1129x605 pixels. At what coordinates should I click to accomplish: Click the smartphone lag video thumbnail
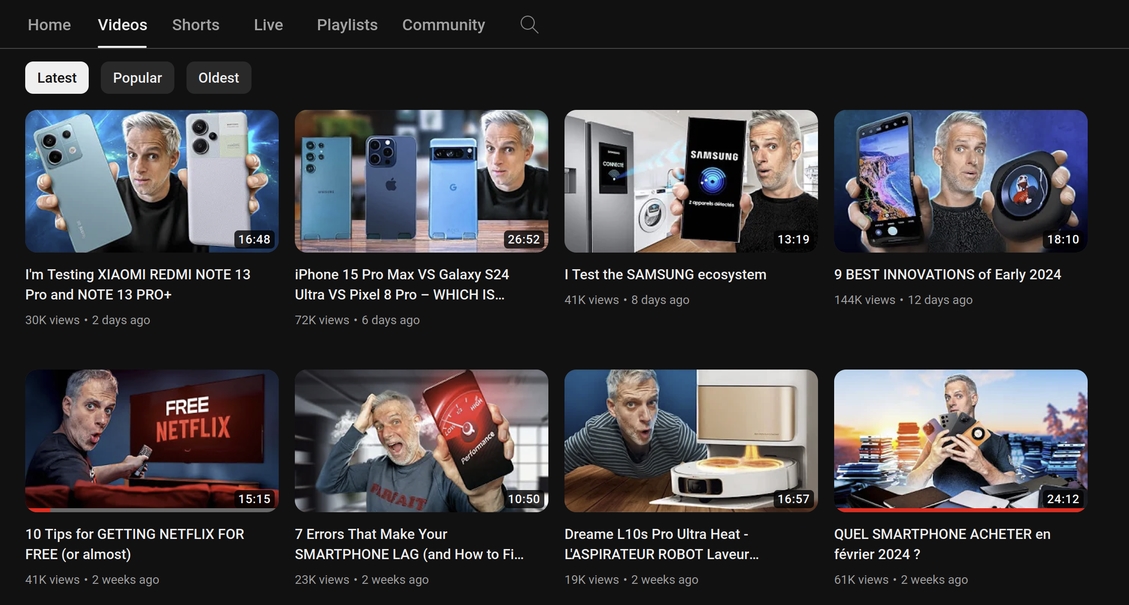point(421,441)
